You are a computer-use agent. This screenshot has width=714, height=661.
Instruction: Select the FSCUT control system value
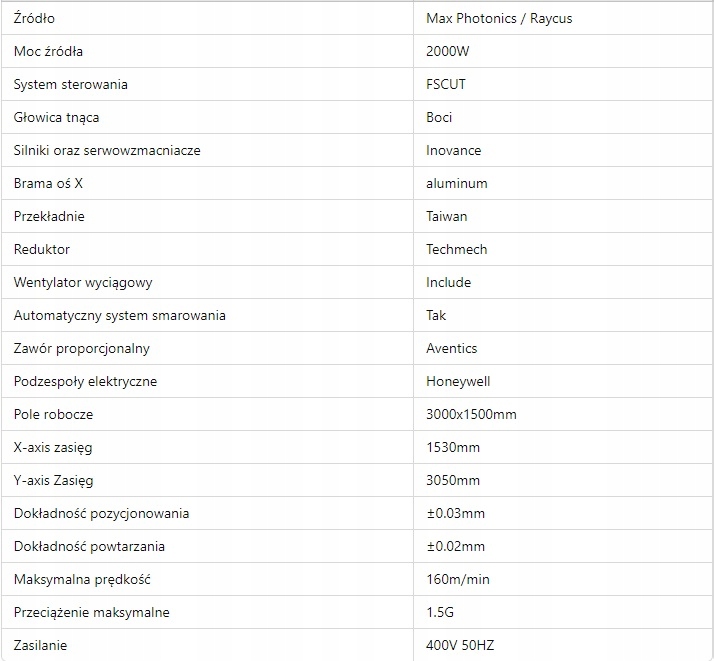click(446, 84)
